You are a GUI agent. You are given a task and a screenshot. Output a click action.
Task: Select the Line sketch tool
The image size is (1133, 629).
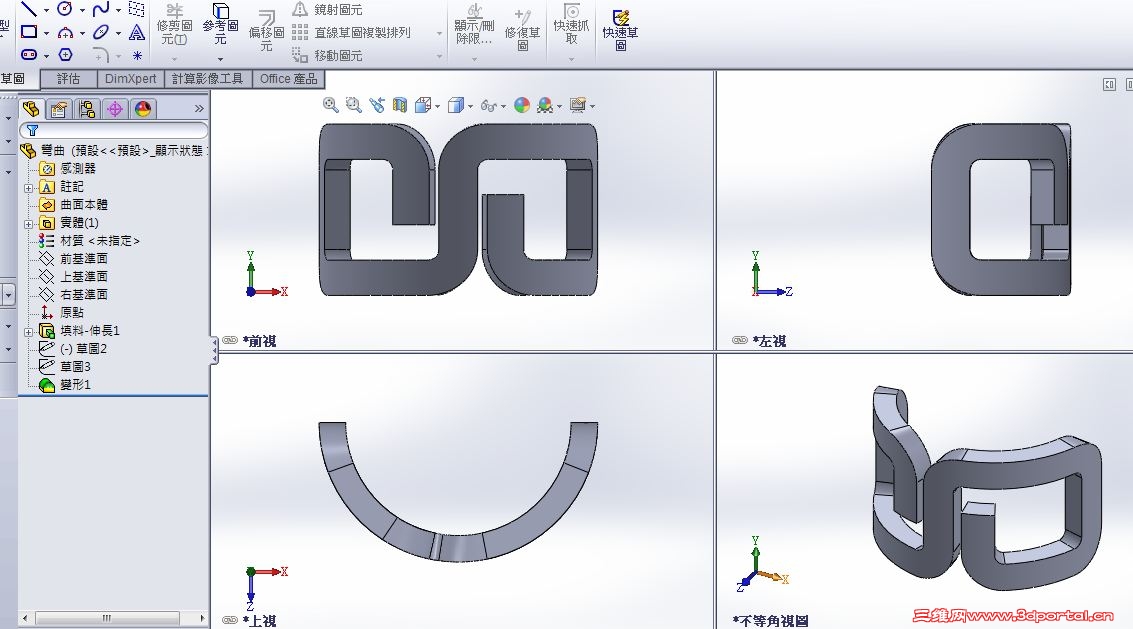29,9
